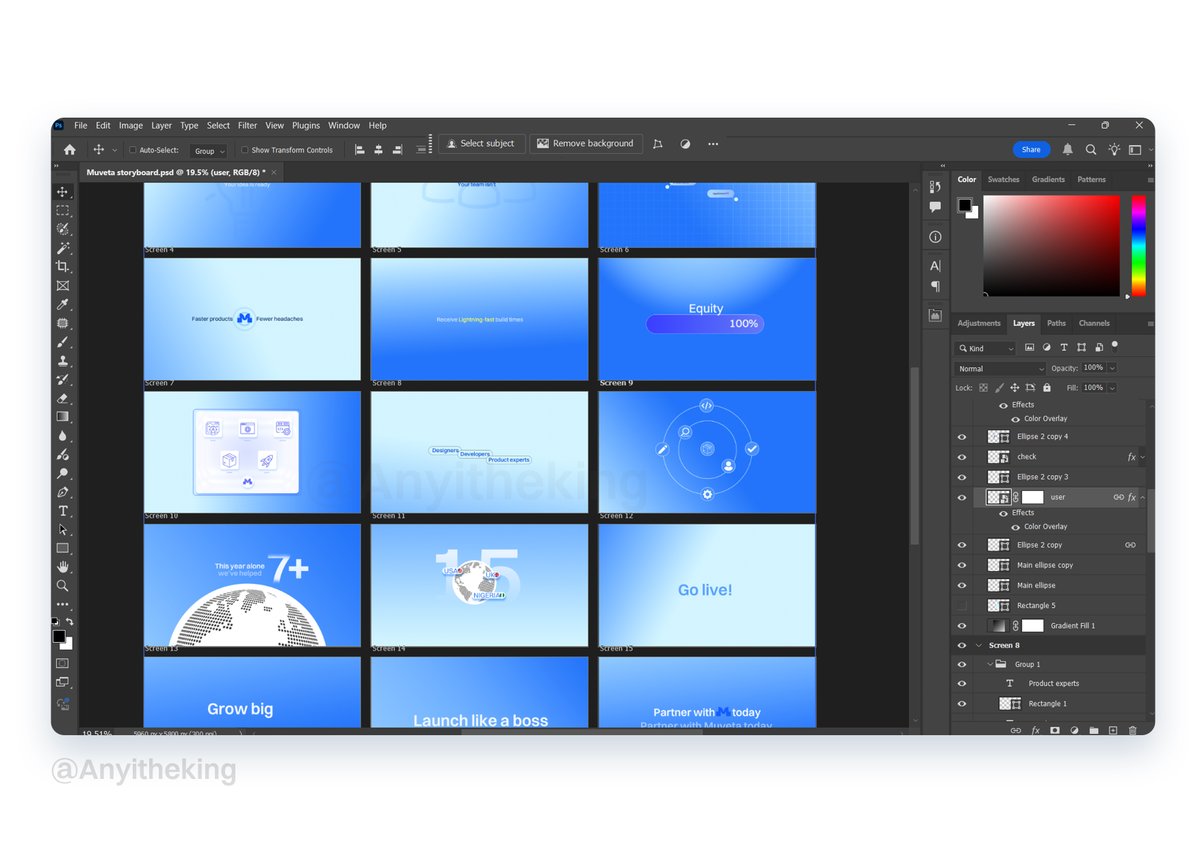The width and height of the screenshot is (1200, 848).
Task: Select the Hand tool
Action: pyautogui.click(x=62, y=567)
